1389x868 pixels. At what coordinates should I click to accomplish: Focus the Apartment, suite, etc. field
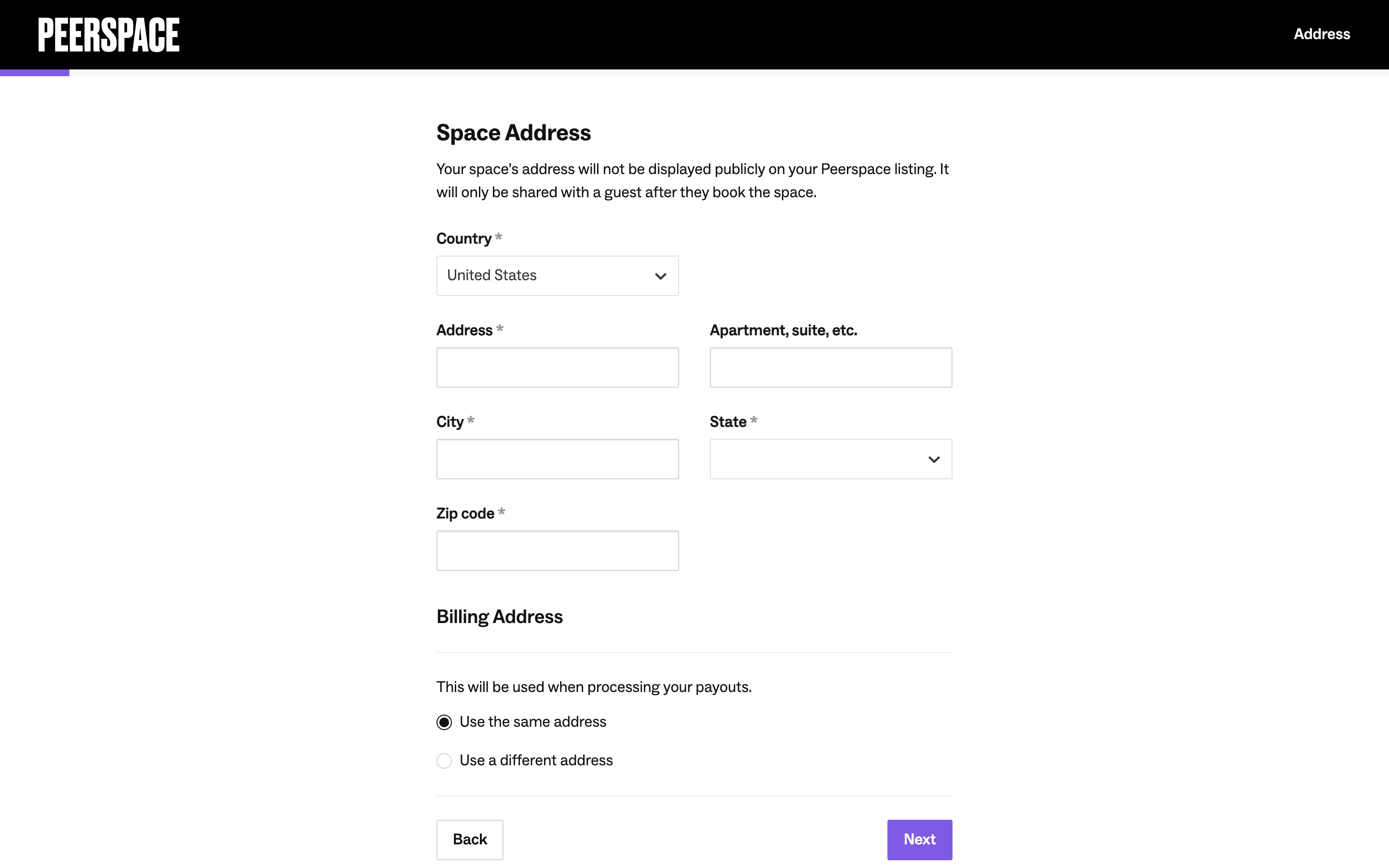pos(830,367)
